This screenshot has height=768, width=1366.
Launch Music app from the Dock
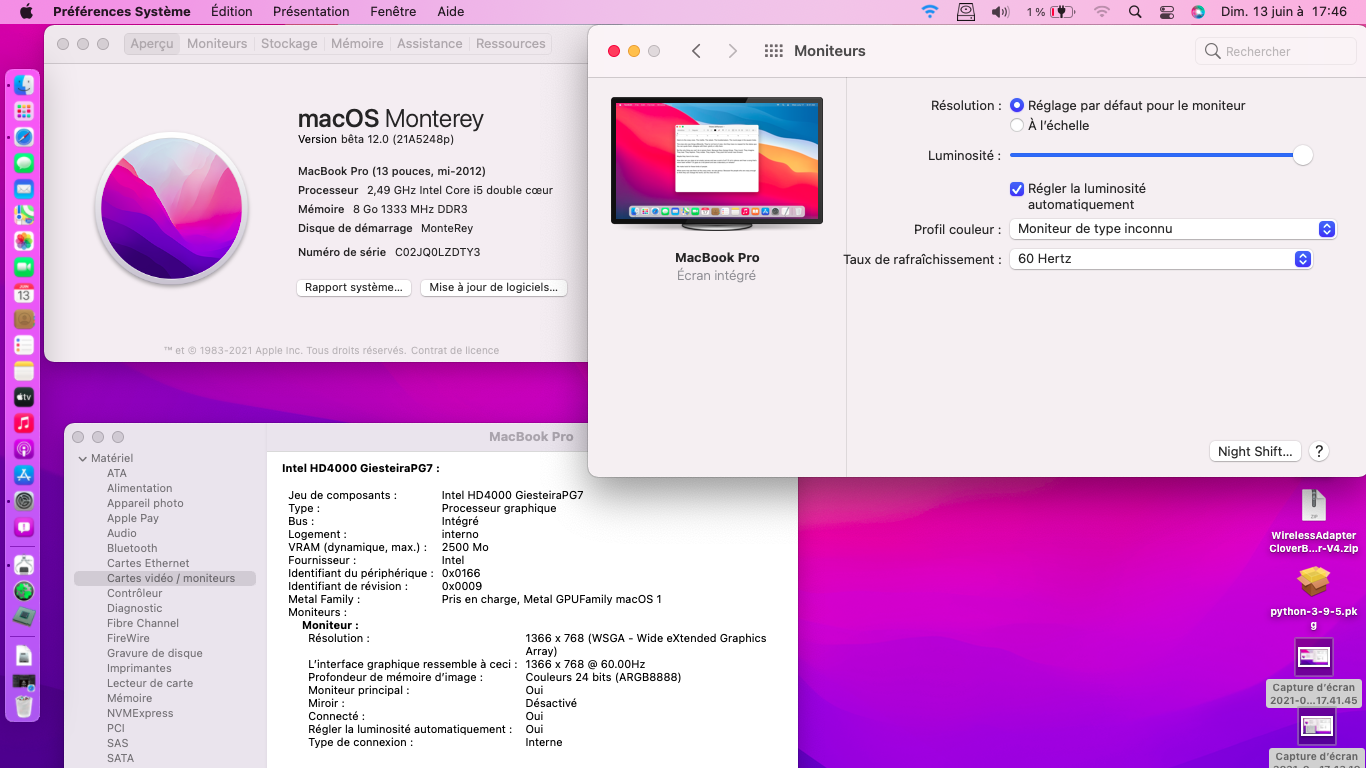(x=24, y=423)
